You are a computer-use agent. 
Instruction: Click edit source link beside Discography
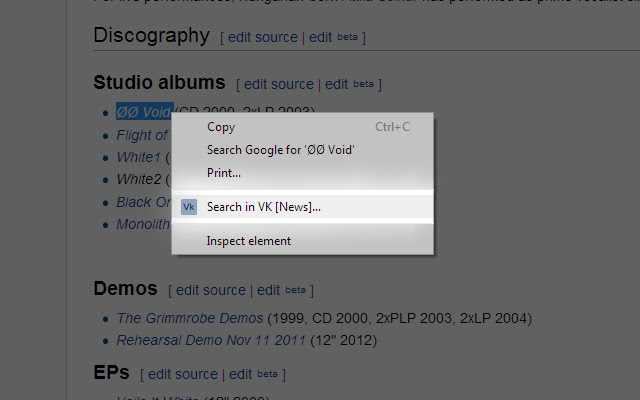(x=263, y=37)
